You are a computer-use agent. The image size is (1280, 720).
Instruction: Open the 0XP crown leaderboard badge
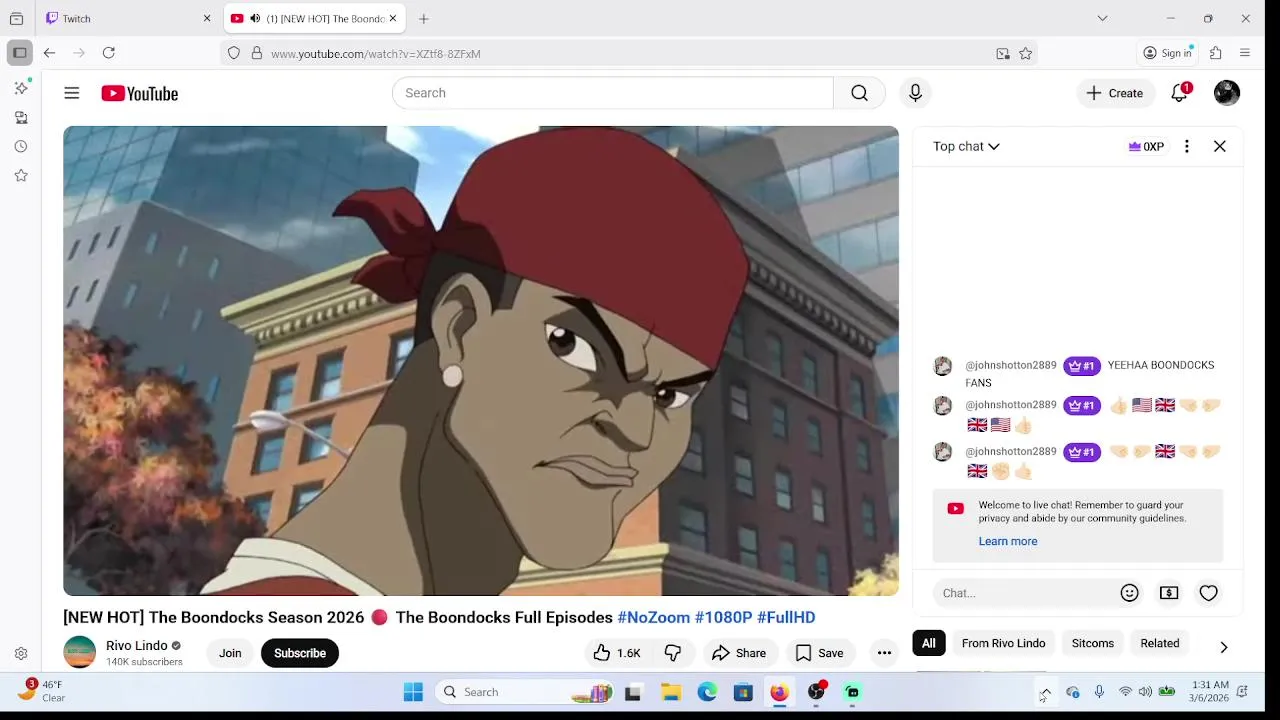click(1146, 146)
